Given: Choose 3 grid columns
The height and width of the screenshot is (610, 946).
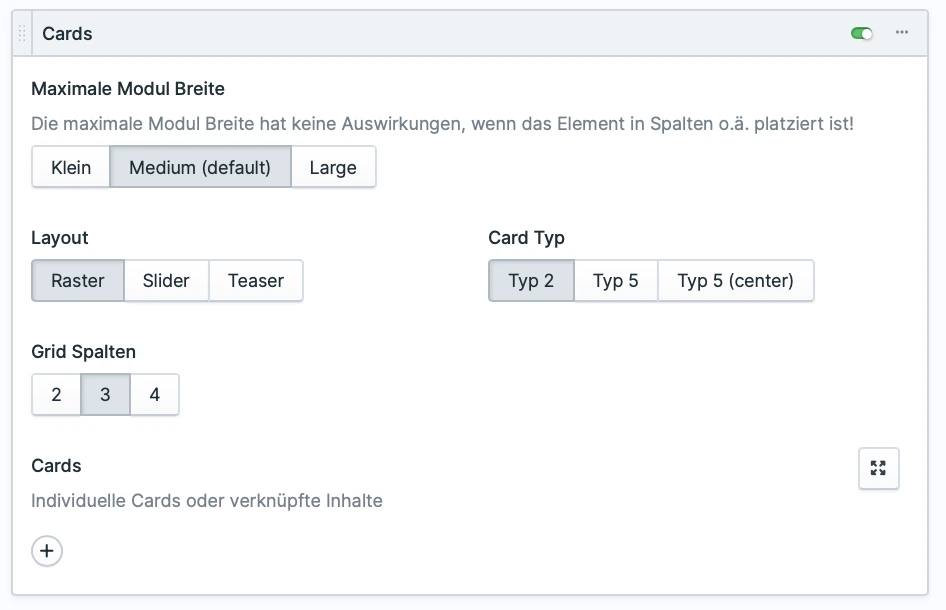Looking at the screenshot, I should pyautogui.click(x=105, y=395).
